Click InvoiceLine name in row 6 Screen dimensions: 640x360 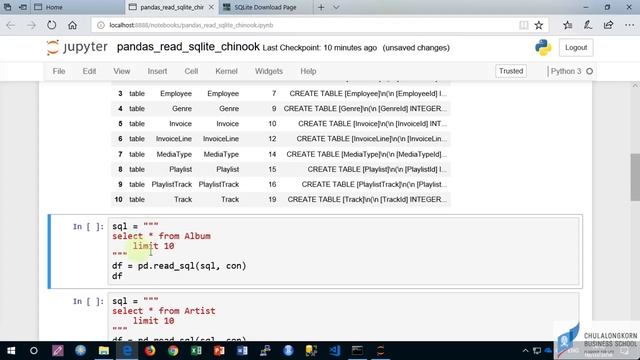[173, 139]
